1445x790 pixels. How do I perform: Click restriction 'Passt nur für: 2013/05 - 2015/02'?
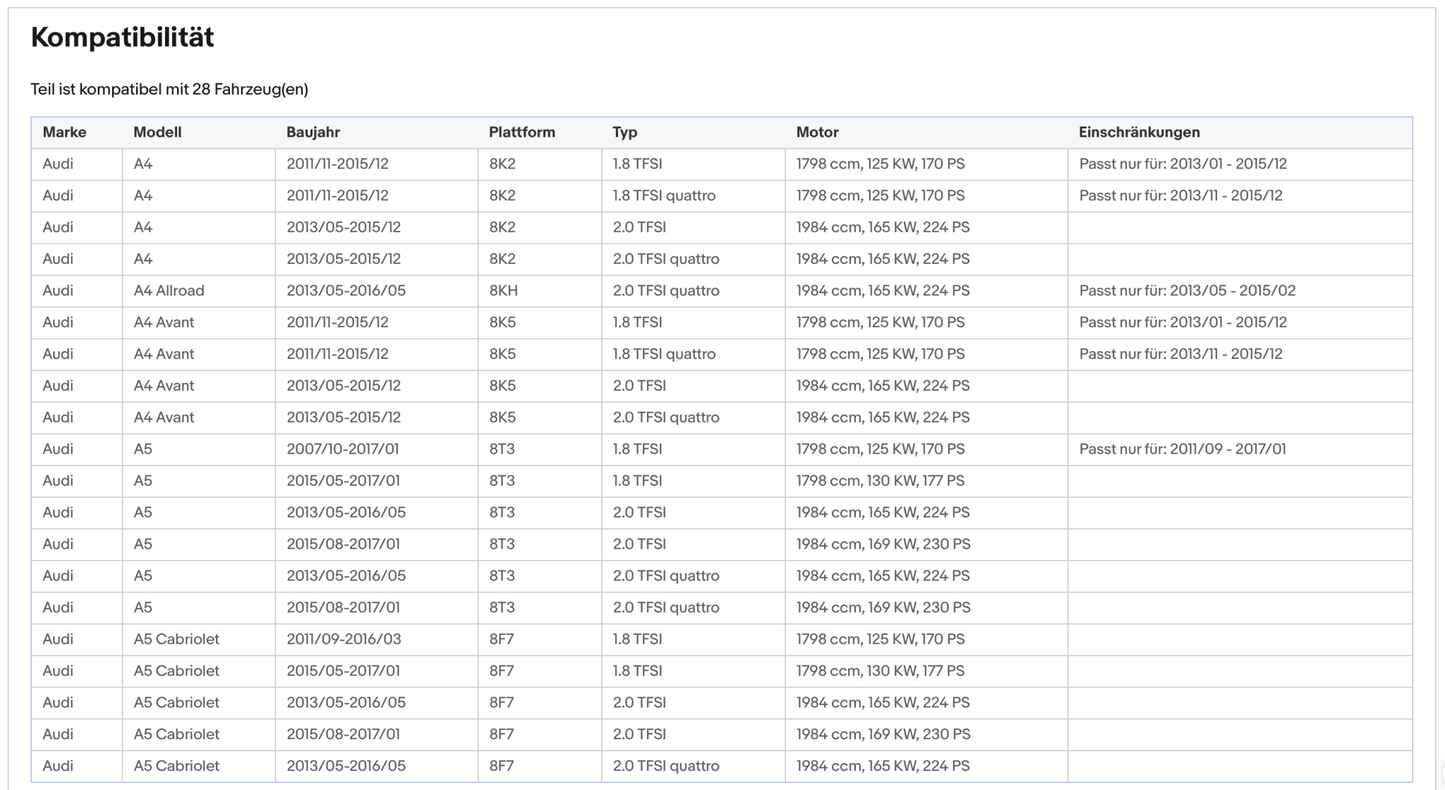[x=1187, y=291]
